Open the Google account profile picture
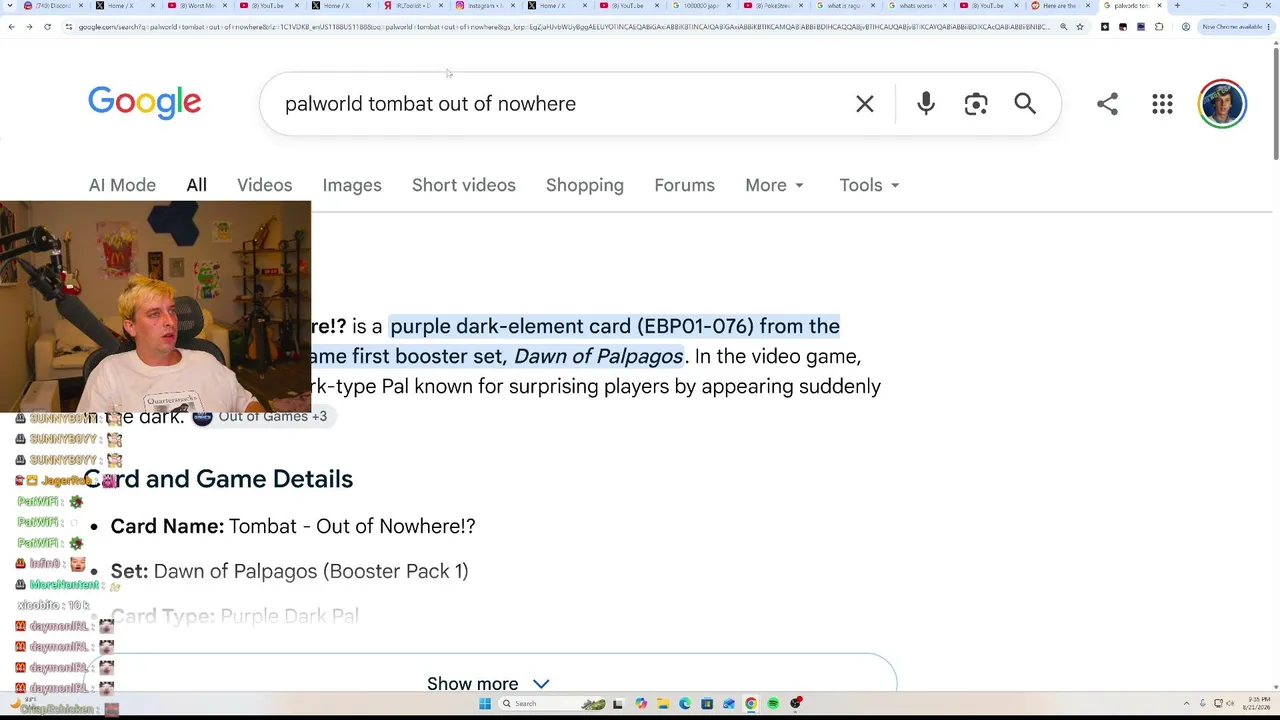This screenshot has height=720, width=1280. pos(1222,104)
